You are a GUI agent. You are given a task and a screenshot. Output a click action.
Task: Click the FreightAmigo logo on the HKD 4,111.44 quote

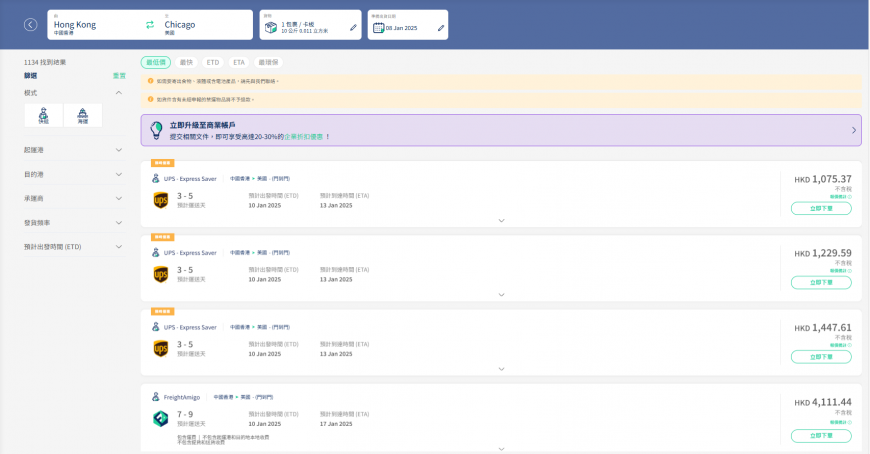[x=161, y=418]
